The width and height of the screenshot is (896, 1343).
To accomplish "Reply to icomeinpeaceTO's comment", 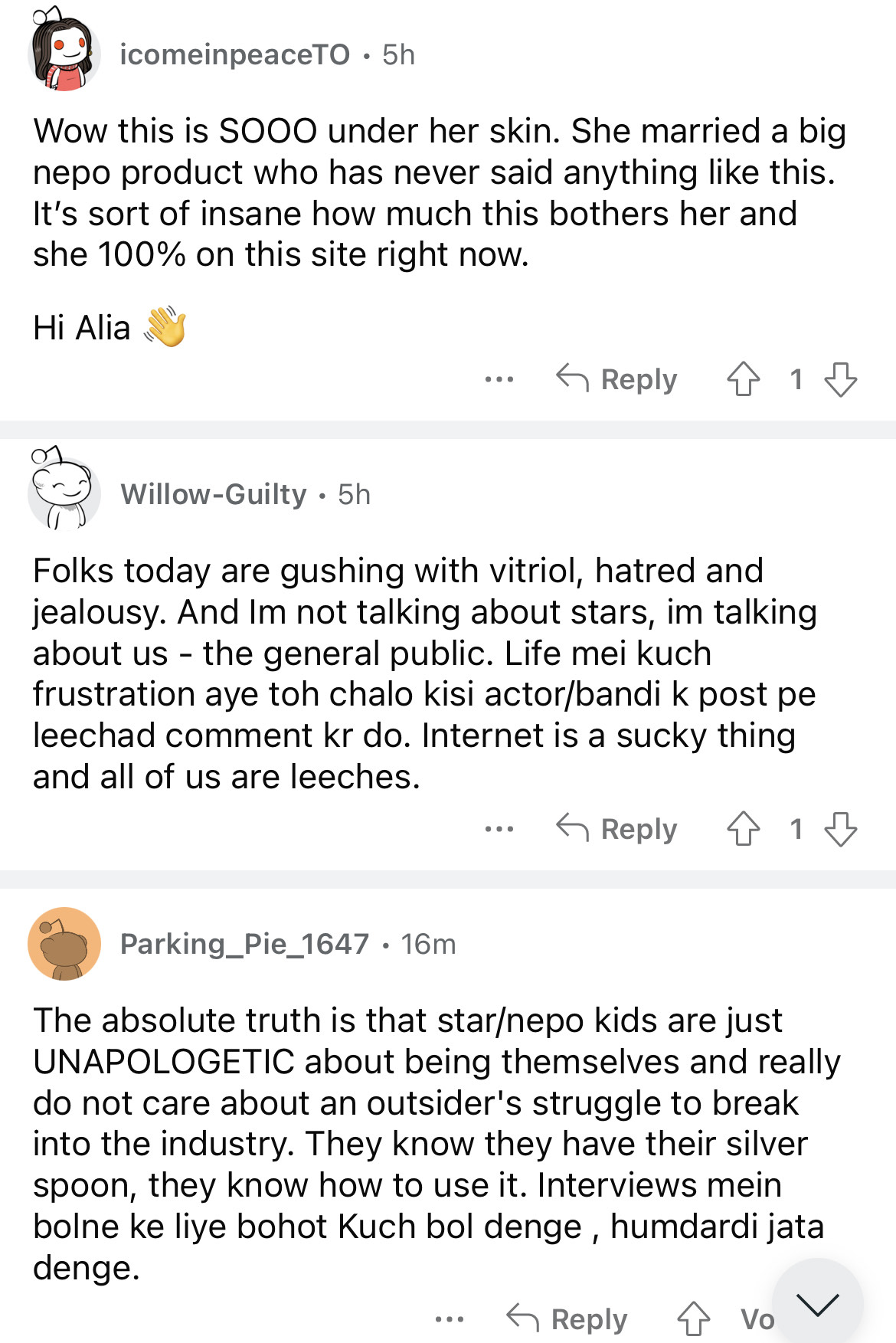I will click(x=617, y=379).
